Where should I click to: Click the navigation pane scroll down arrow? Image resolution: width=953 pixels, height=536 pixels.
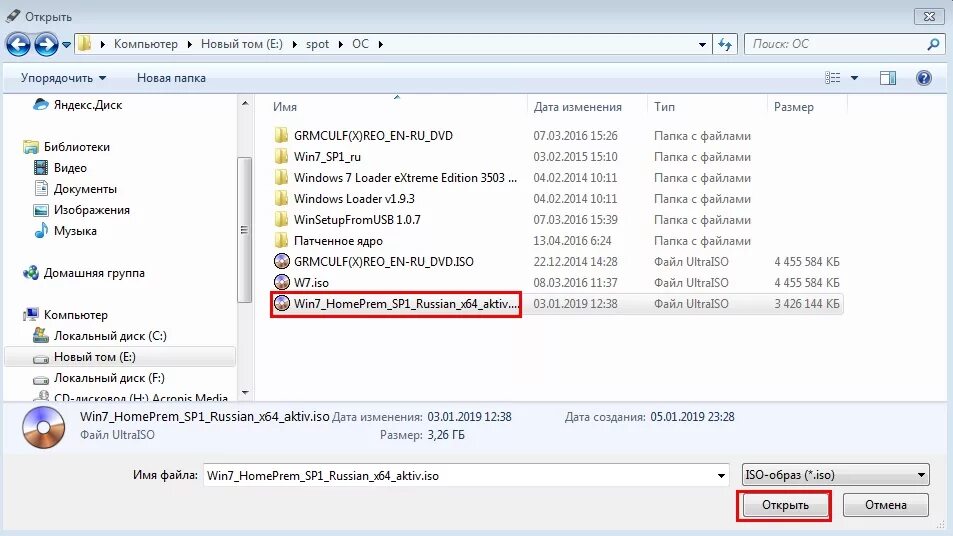tap(245, 393)
